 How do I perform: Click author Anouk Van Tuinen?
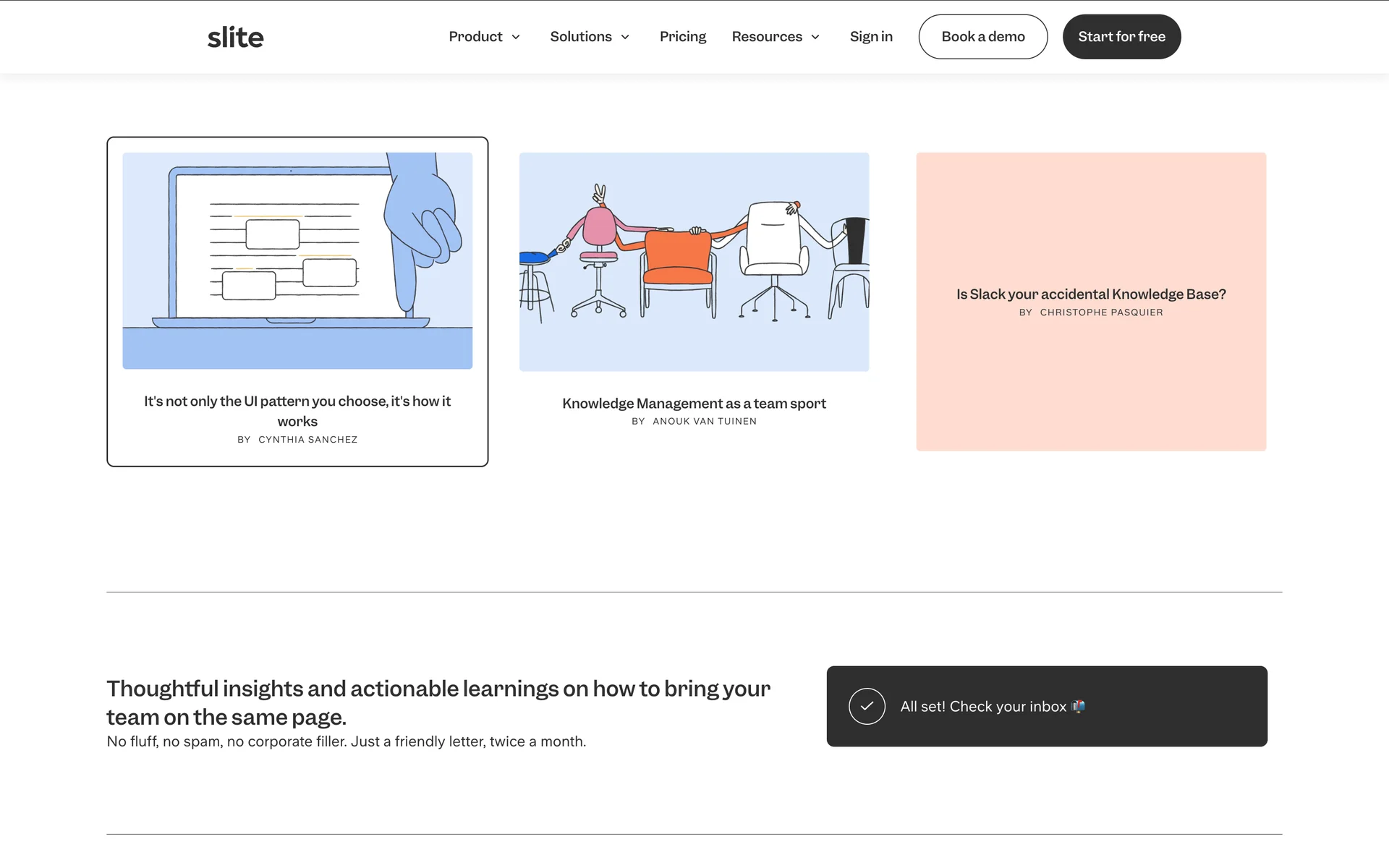[x=704, y=422]
